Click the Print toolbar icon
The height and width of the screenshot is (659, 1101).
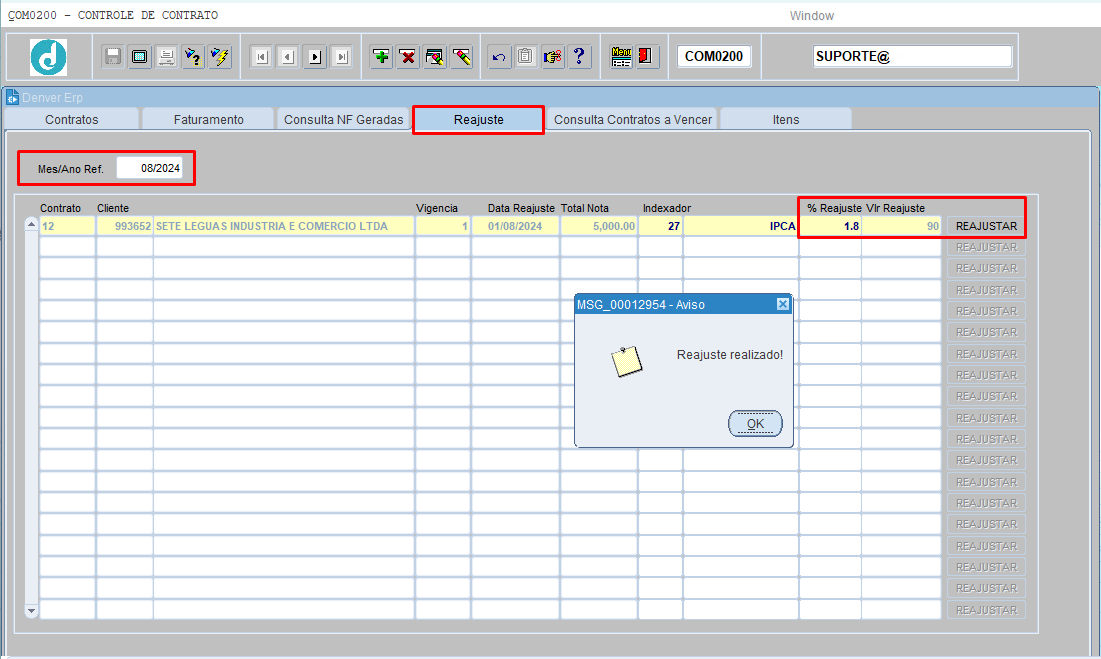166,57
